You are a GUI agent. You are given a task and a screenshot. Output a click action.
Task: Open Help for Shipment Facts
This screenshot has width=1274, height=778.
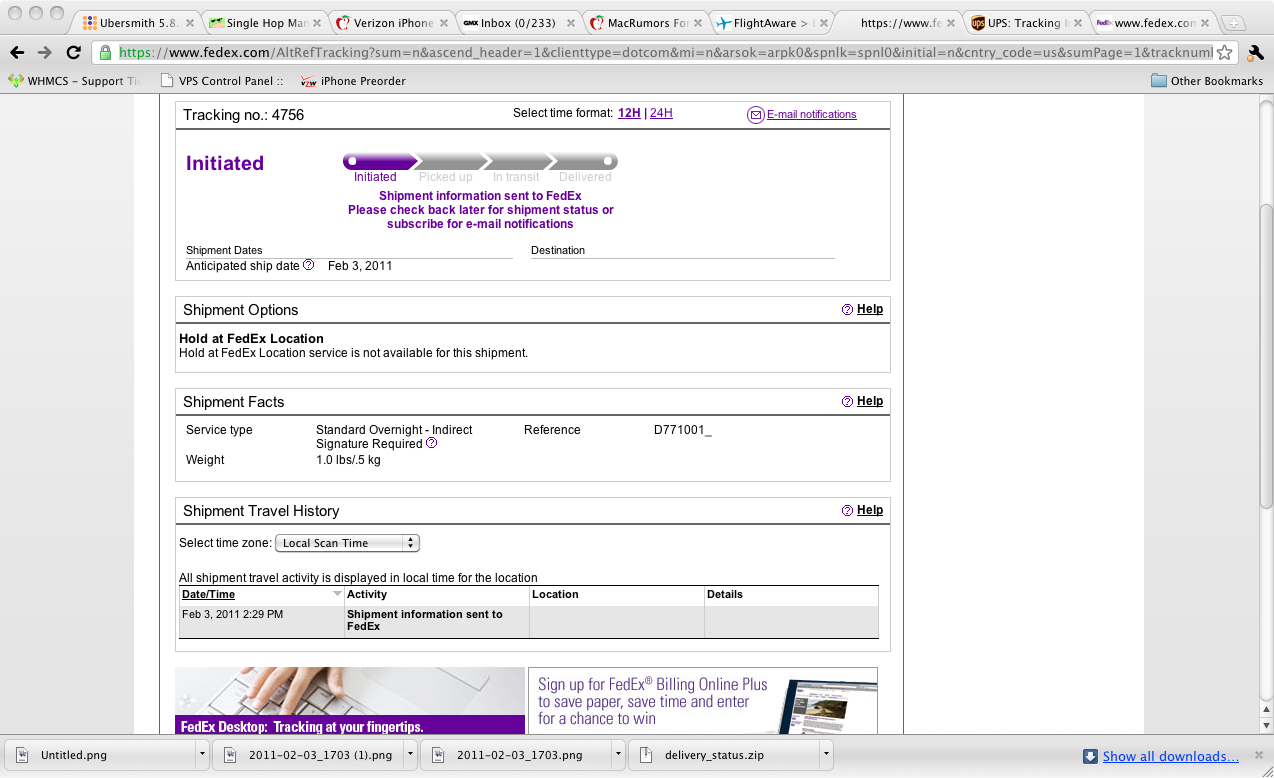[x=870, y=401]
